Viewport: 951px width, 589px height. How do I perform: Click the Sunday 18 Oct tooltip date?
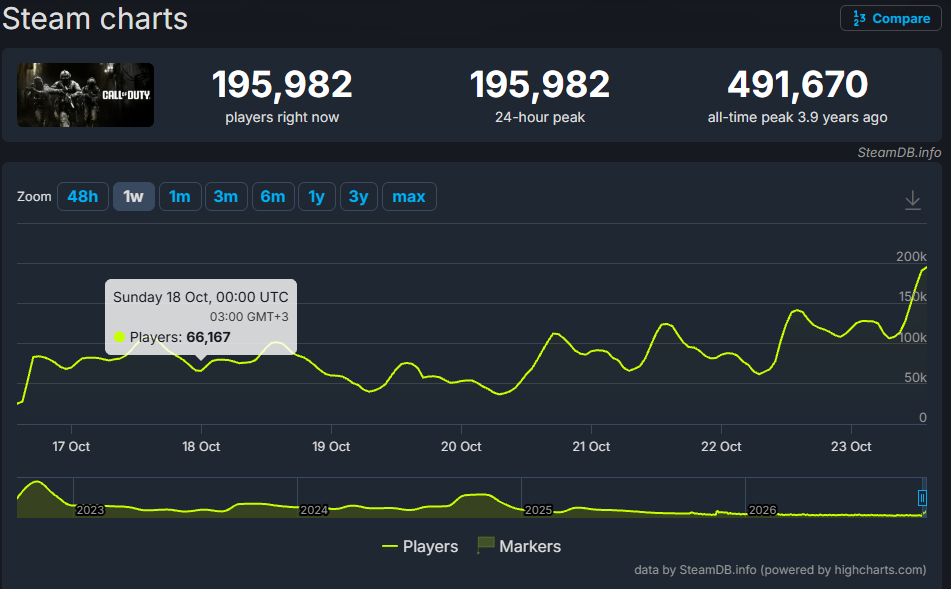201,297
